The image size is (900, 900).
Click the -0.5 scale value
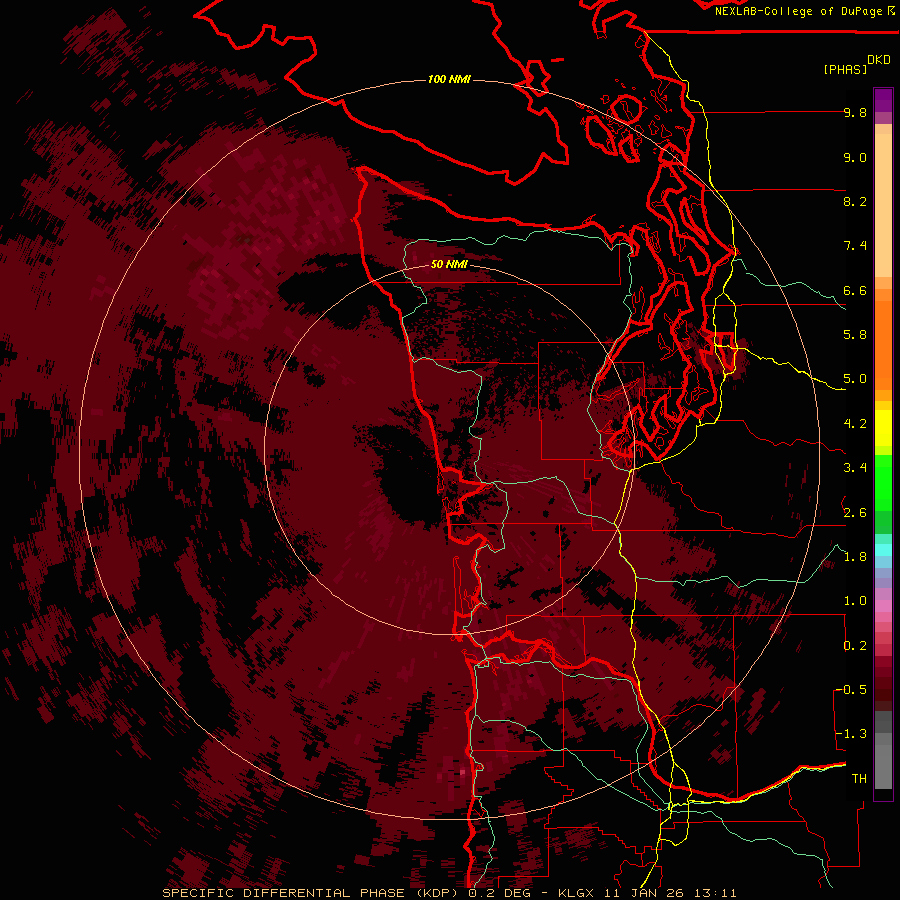pos(851,690)
